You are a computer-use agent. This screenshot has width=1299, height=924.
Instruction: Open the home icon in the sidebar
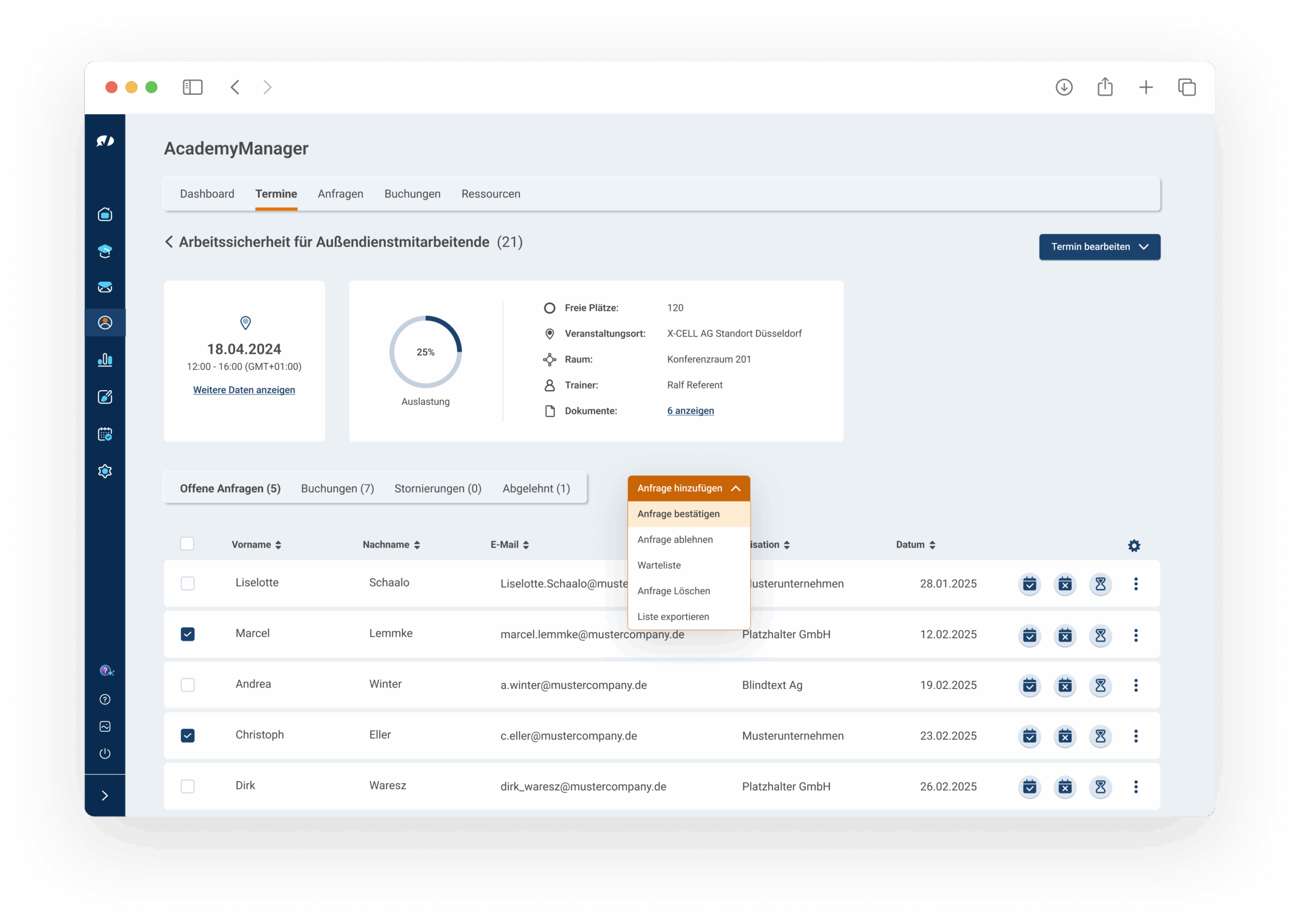(105, 215)
